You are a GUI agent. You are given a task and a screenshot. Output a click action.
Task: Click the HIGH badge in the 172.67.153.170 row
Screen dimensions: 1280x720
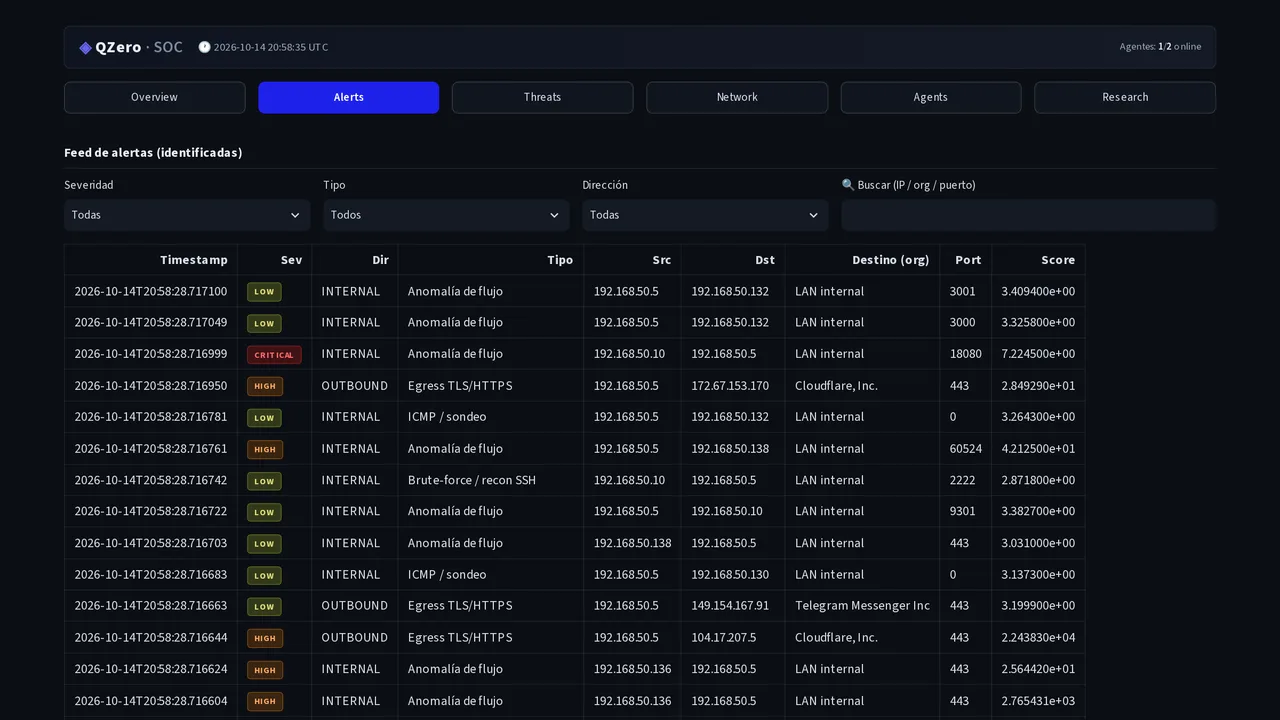[x=265, y=386]
